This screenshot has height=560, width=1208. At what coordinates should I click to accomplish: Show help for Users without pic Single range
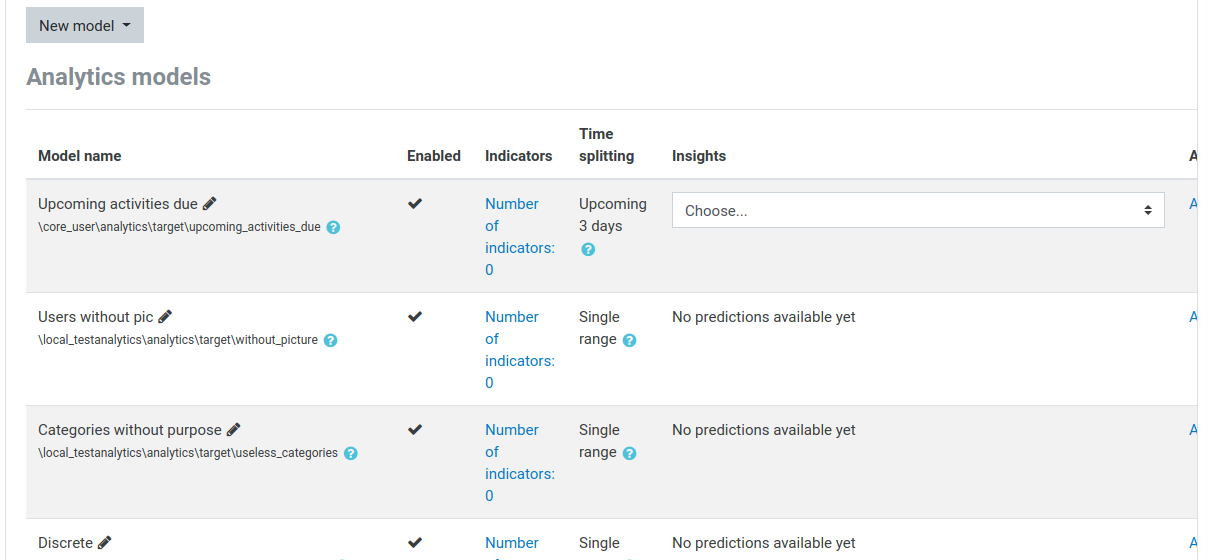629,340
